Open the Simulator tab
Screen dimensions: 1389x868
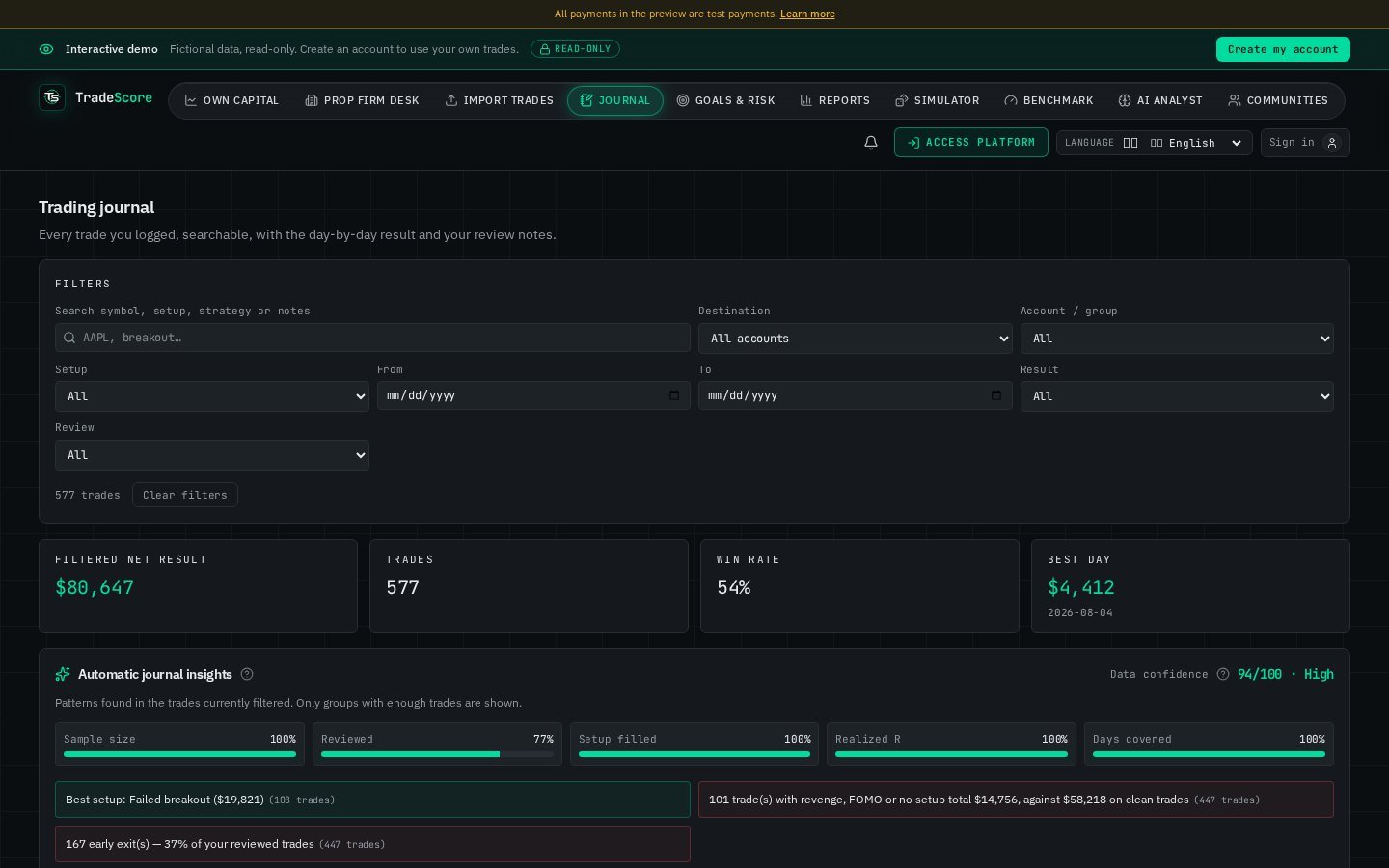pyautogui.click(x=937, y=100)
